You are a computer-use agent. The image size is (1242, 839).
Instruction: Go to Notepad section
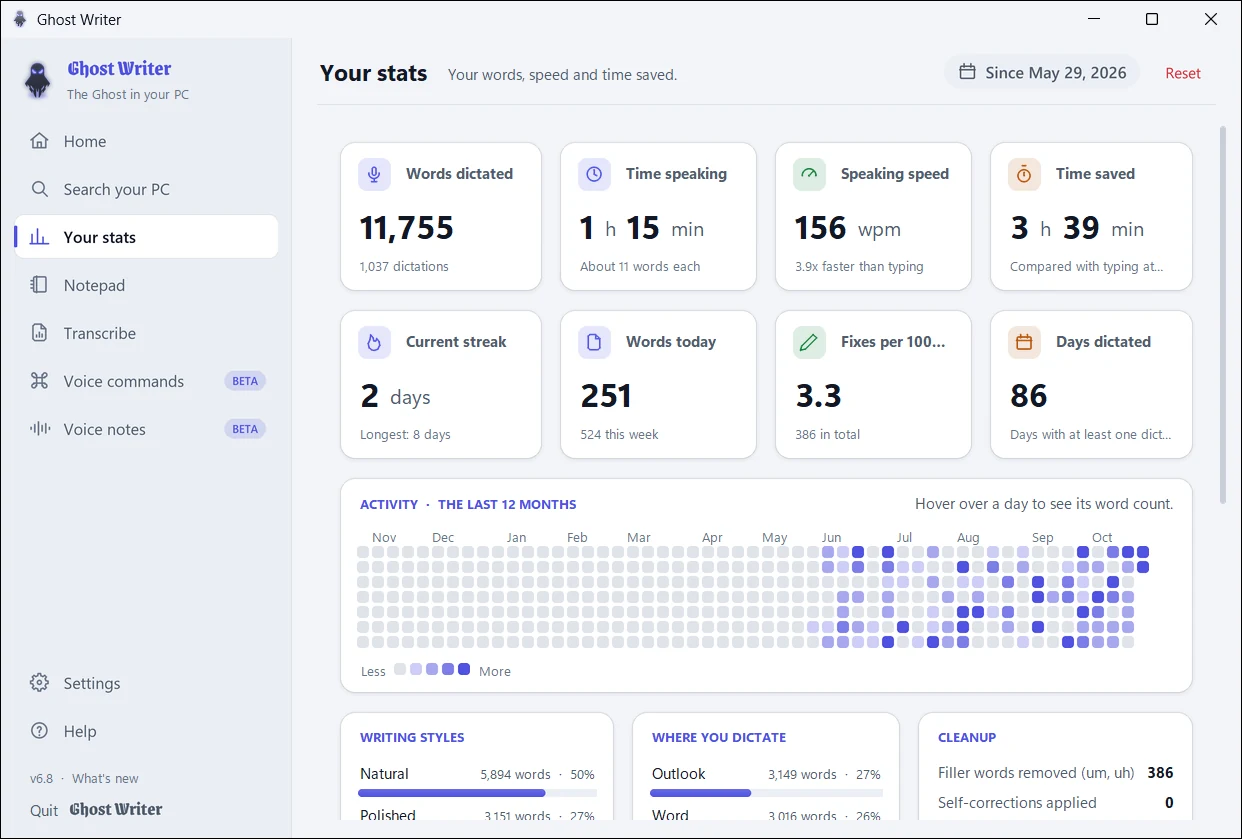146,285
